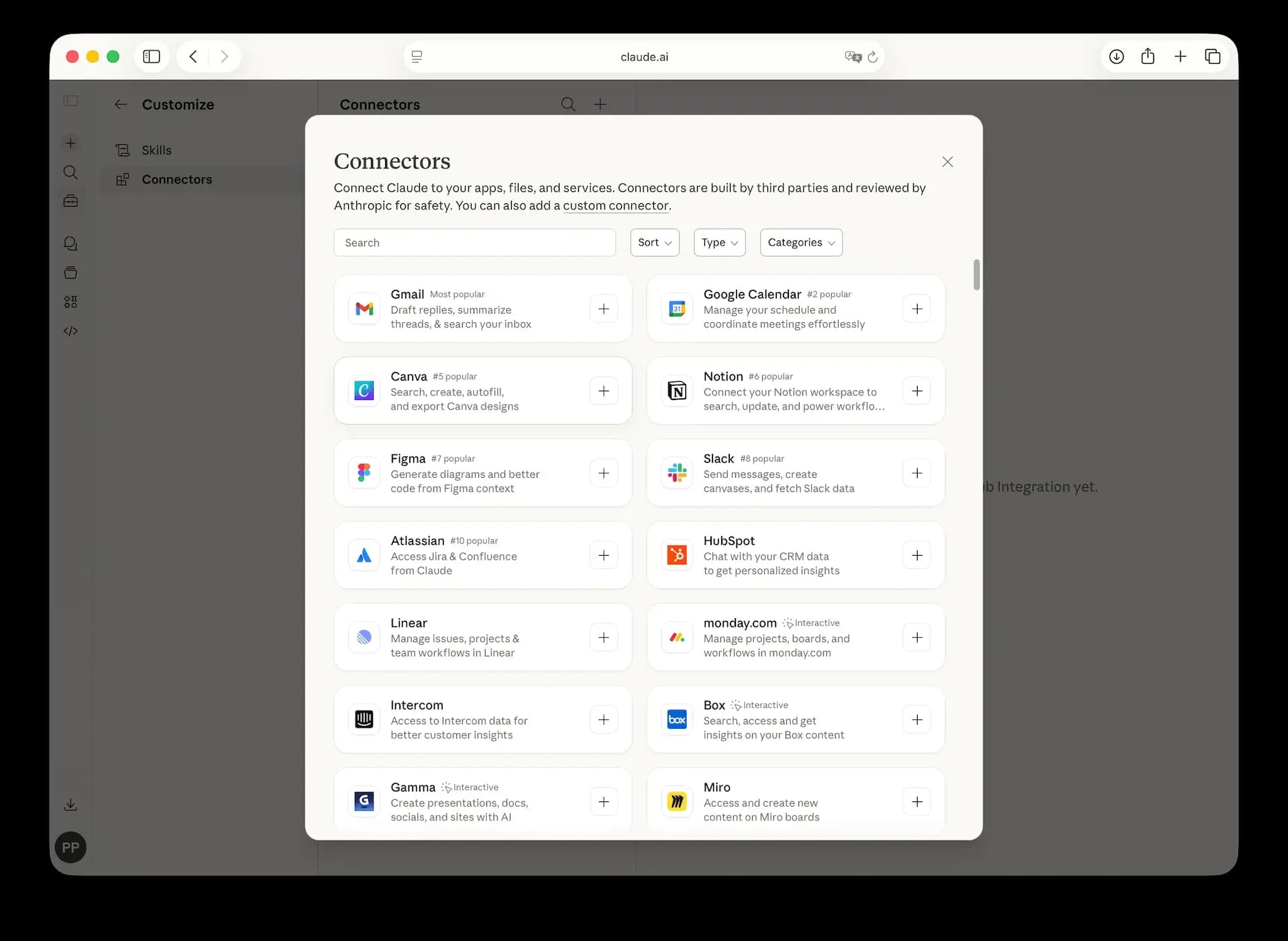Reload the claude.ai page
The image size is (1288, 941).
click(x=873, y=57)
